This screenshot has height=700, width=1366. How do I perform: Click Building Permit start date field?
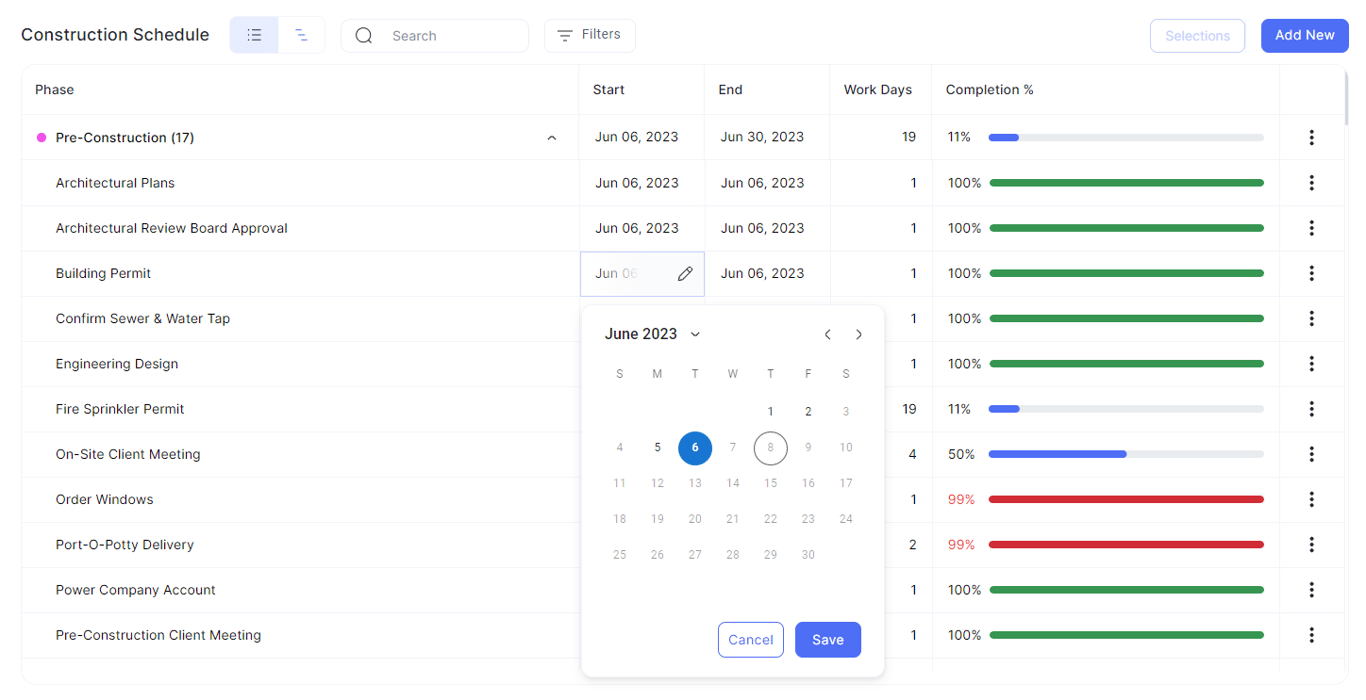tap(642, 274)
